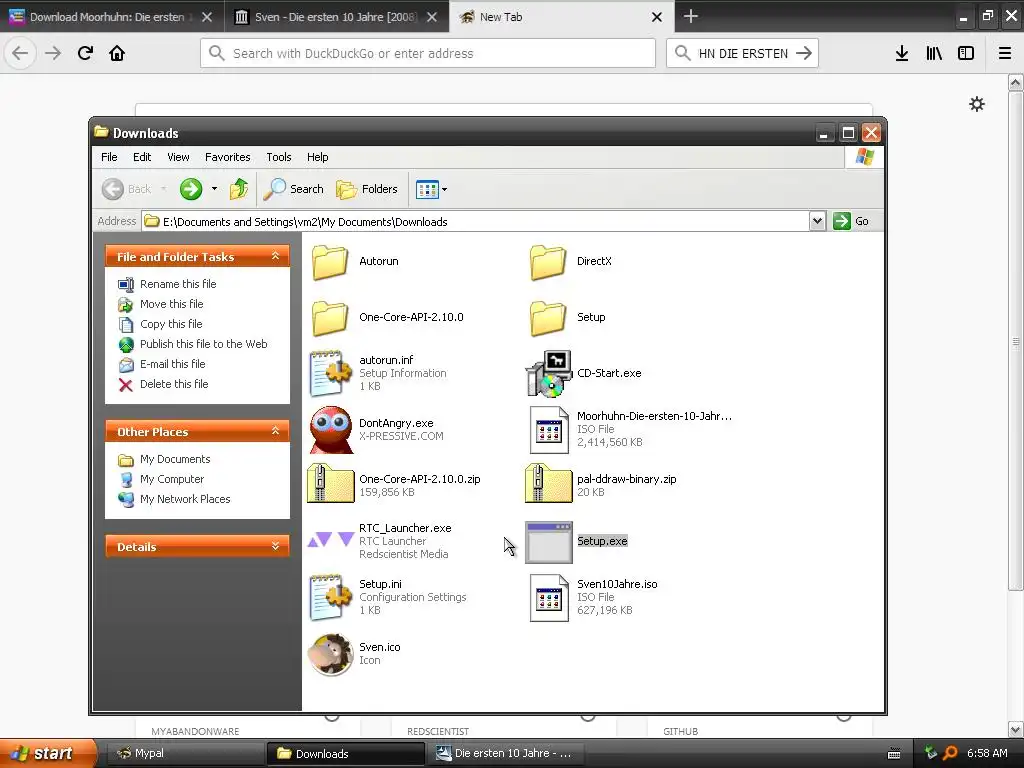Expand the Address bar dropdown
This screenshot has width=1024, height=768.
(x=817, y=221)
